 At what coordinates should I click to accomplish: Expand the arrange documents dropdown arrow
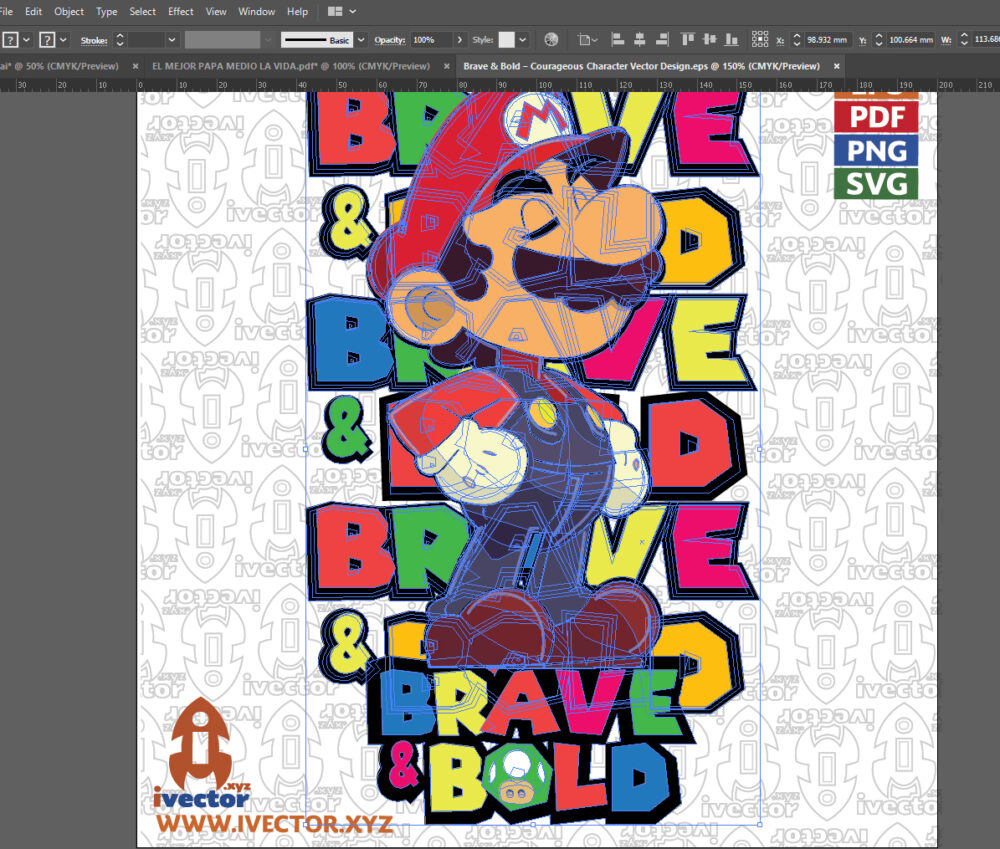click(353, 11)
